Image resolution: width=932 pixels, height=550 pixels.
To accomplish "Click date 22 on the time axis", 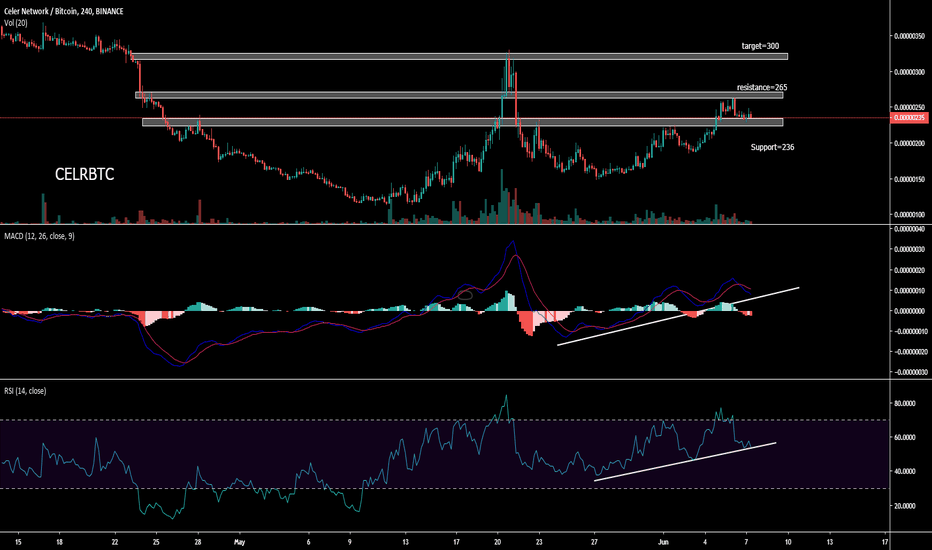I will point(115,542).
